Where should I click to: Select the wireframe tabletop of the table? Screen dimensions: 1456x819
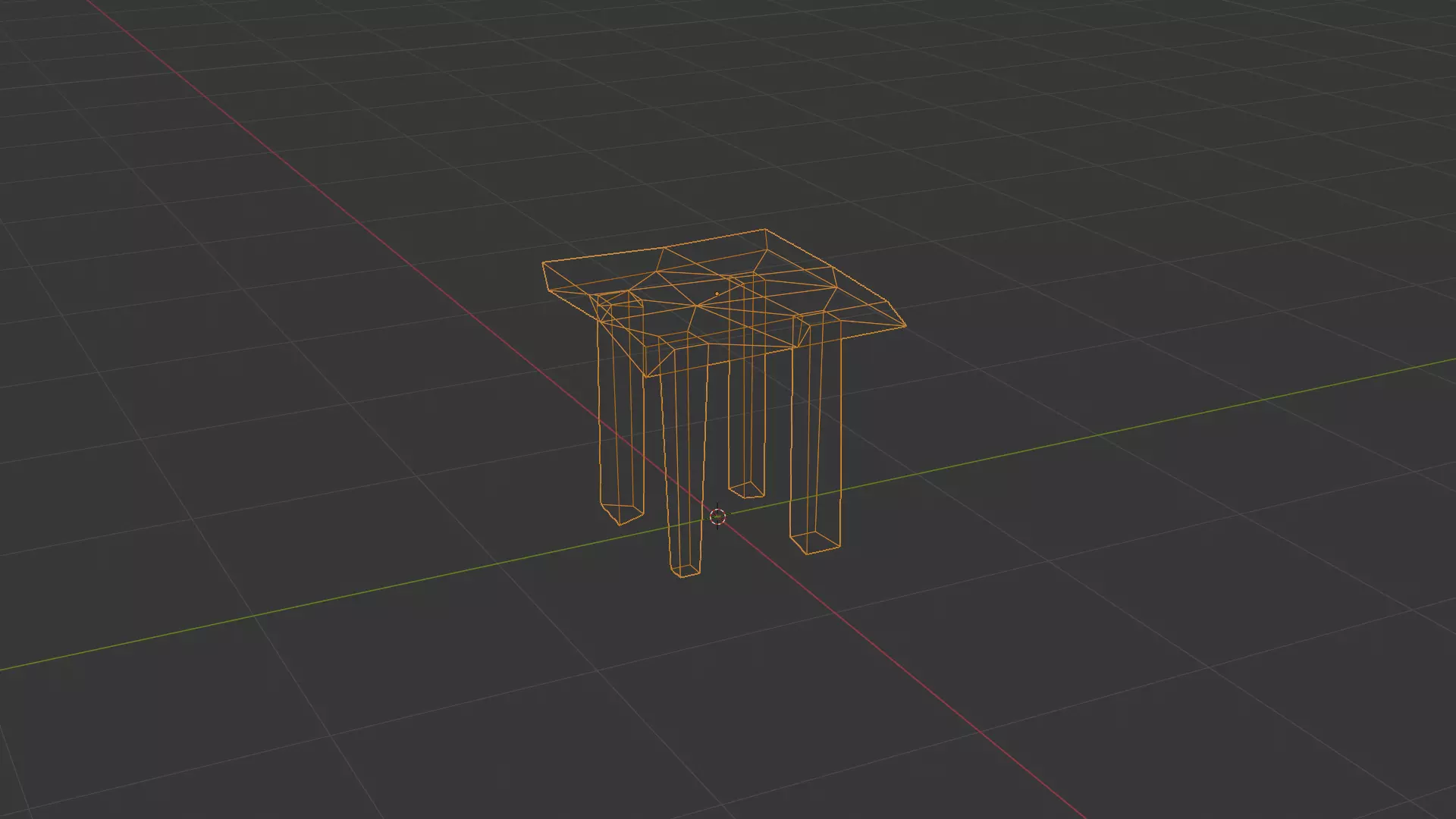click(723, 302)
